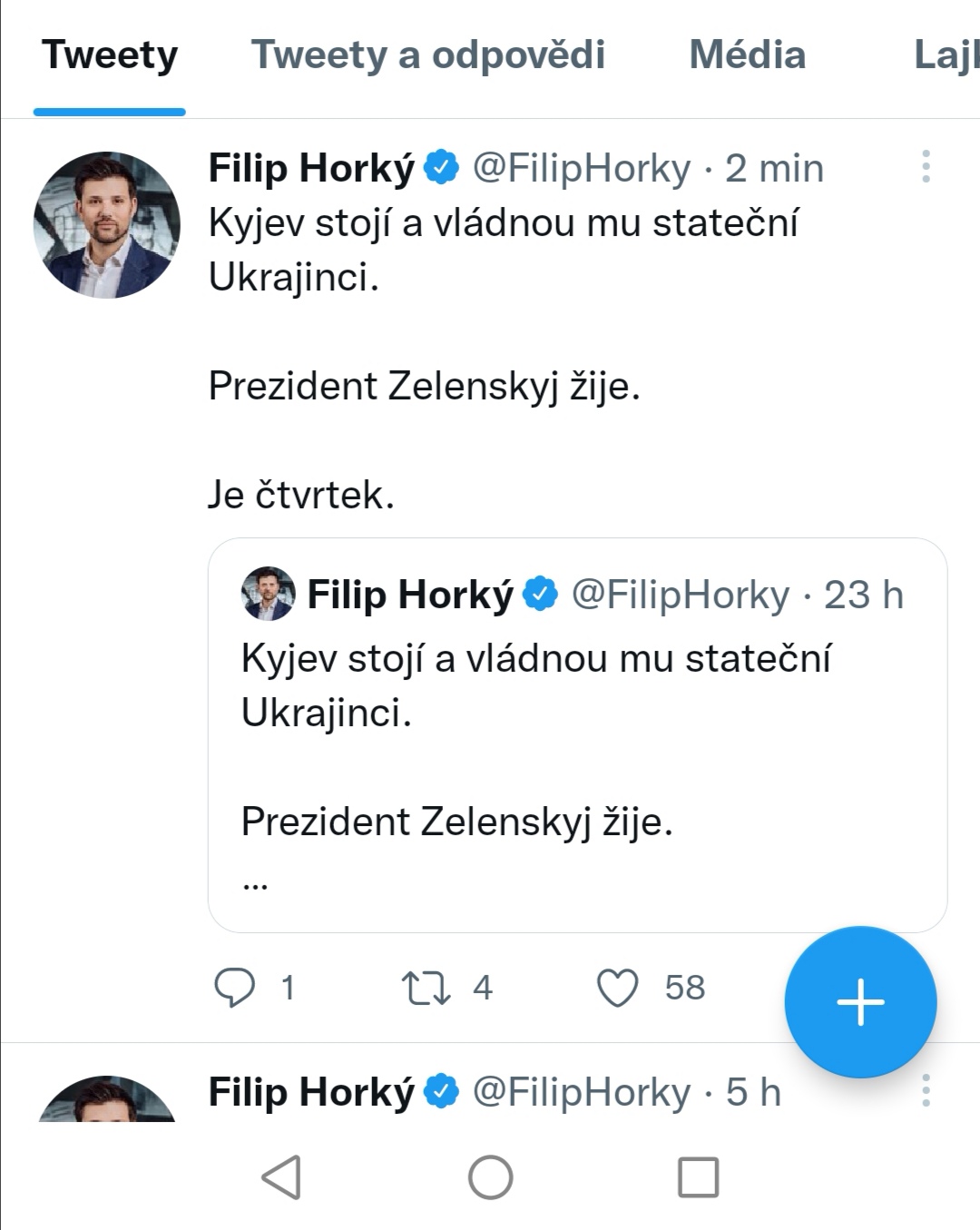Switch to the Tweety tab
Viewport: 980px width, 1230px height.
coord(110,56)
